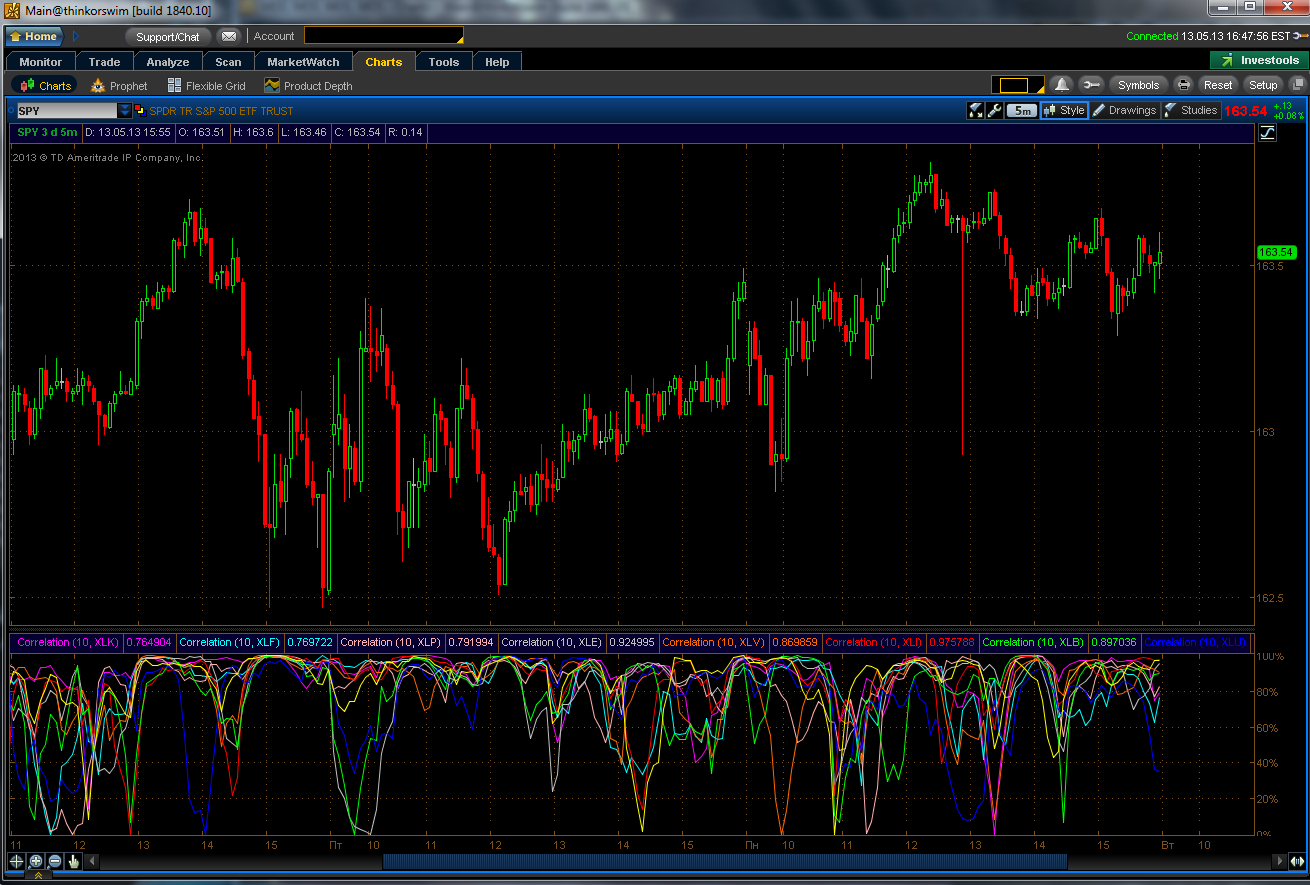This screenshot has height=885, width=1310.
Task: Open the Help tab
Action: [x=497, y=62]
